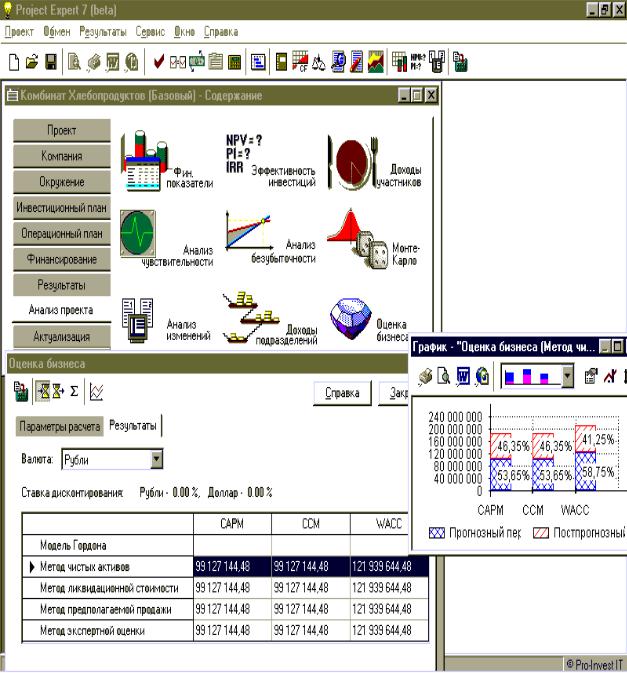This screenshot has width=627, height=673.
Task: Click the NPV? PI? toolbar icon
Action: click(418, 62)
